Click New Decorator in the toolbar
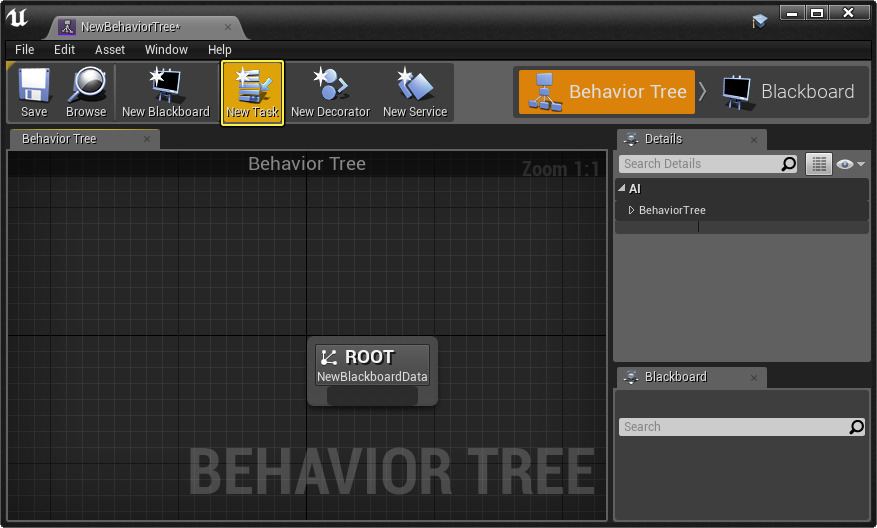Viewport: 877px width, 528px height. pyautogui.click(x=330, y=93)
